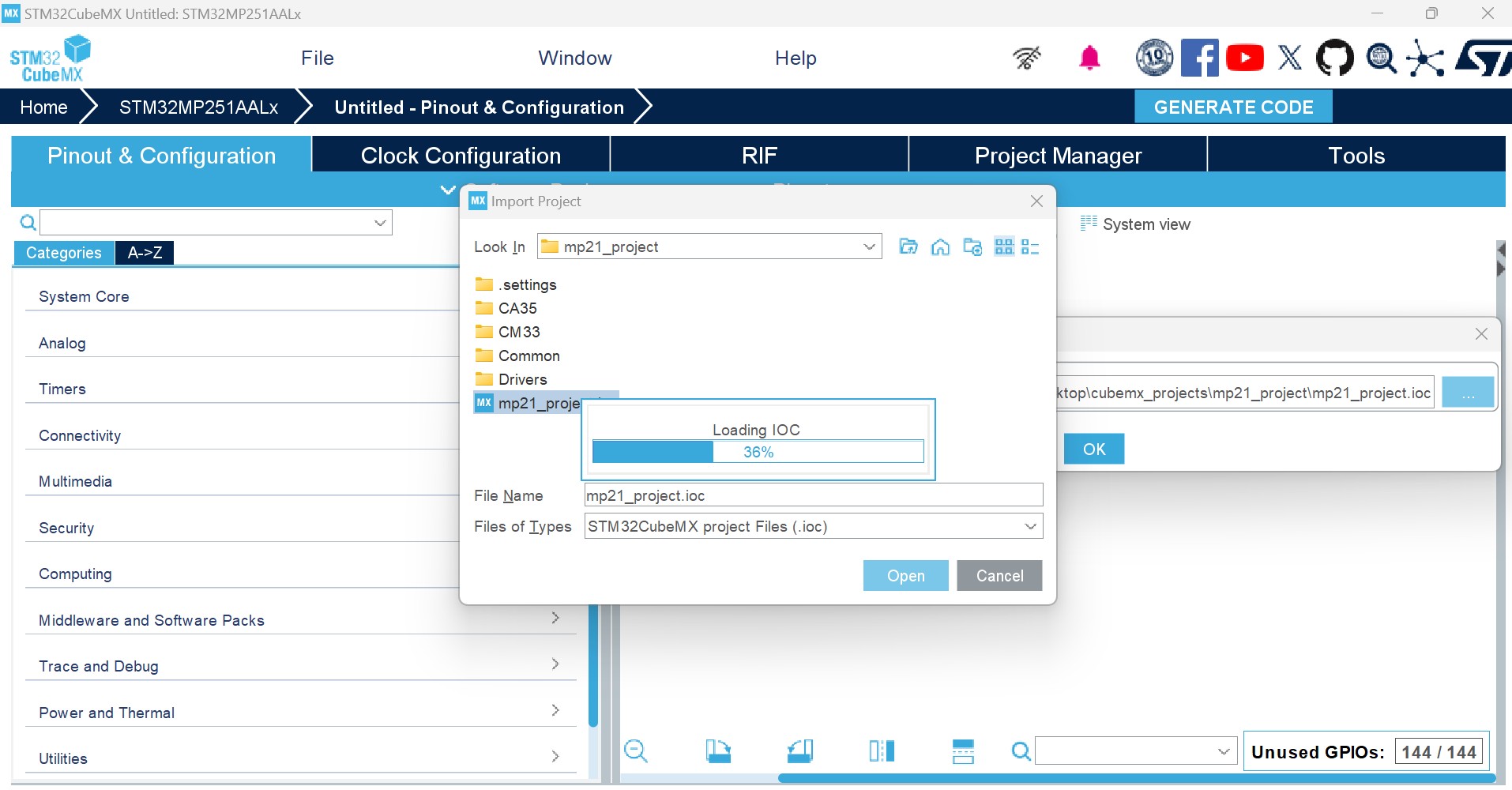Jump to home folder in Import Project
1512x790 pixels.
pyautogui.click(x=940, y=247)
